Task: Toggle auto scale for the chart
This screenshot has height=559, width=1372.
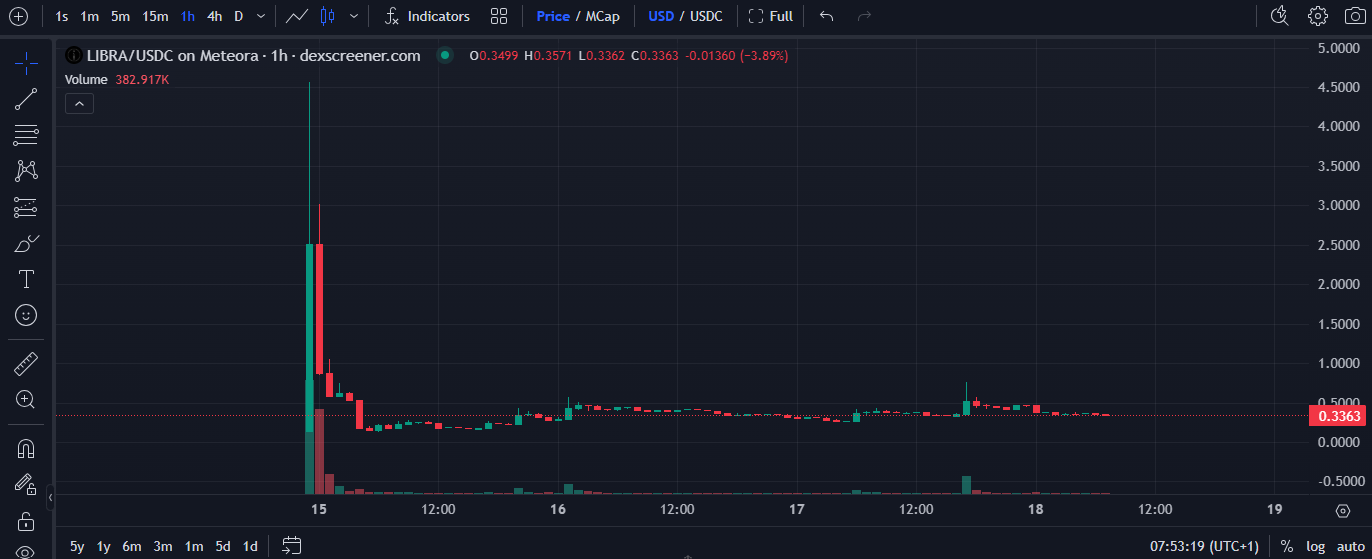Action: [x=1350, y=546]
